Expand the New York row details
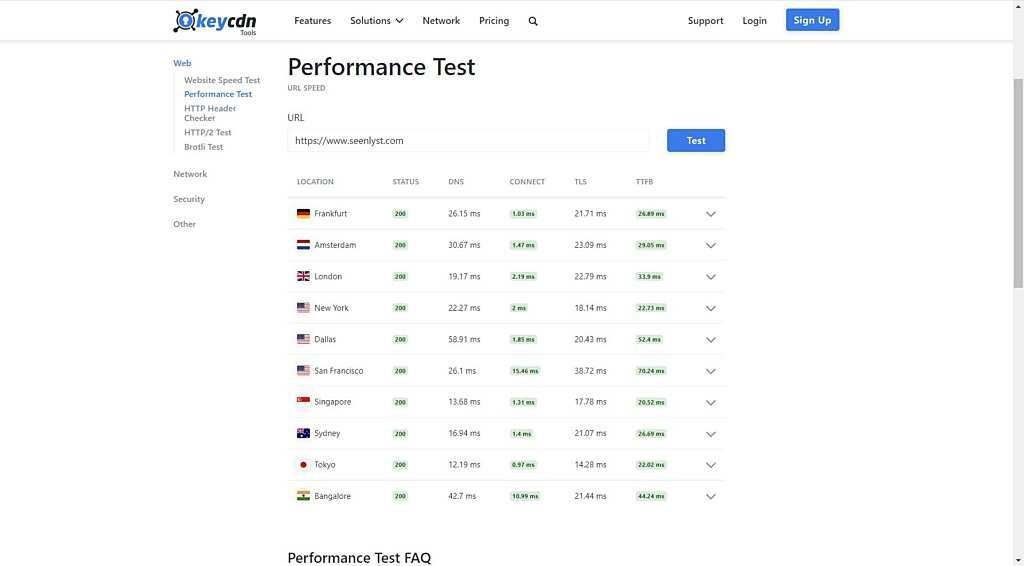 click(x=711, y=308)
